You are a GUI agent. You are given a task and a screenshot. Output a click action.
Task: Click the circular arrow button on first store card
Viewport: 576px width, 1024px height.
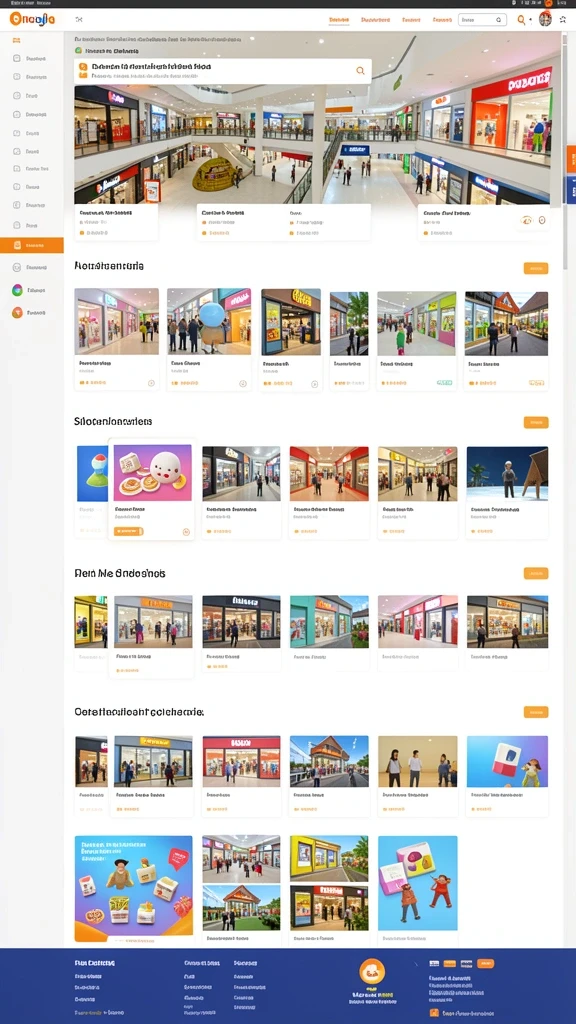tap(152, 383)
